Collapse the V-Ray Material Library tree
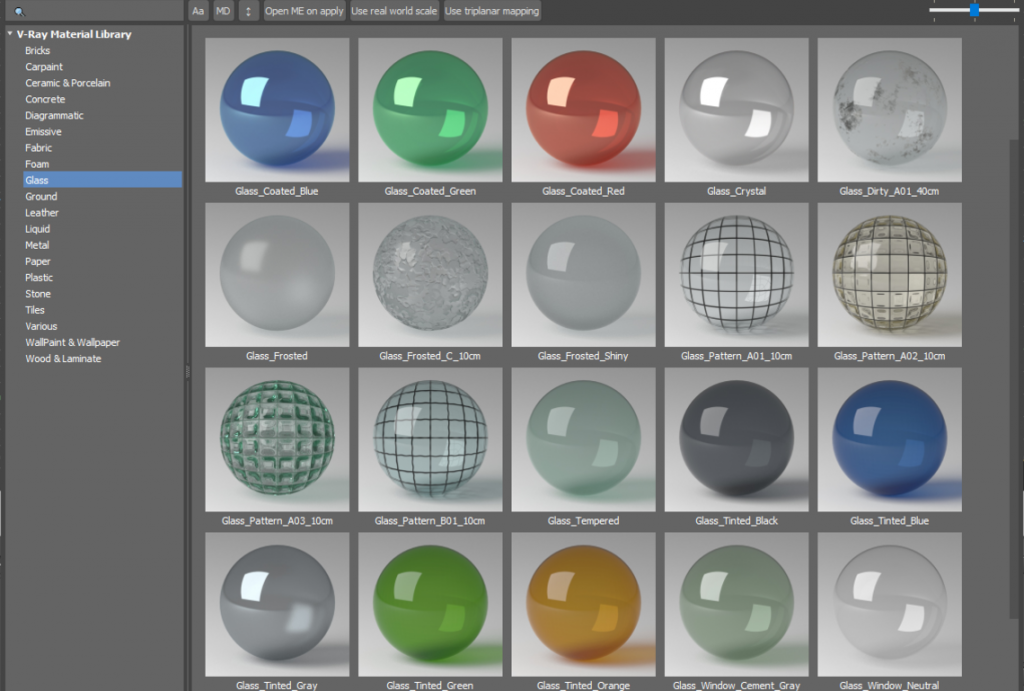The image size is (1024, 691). [10, 34]
